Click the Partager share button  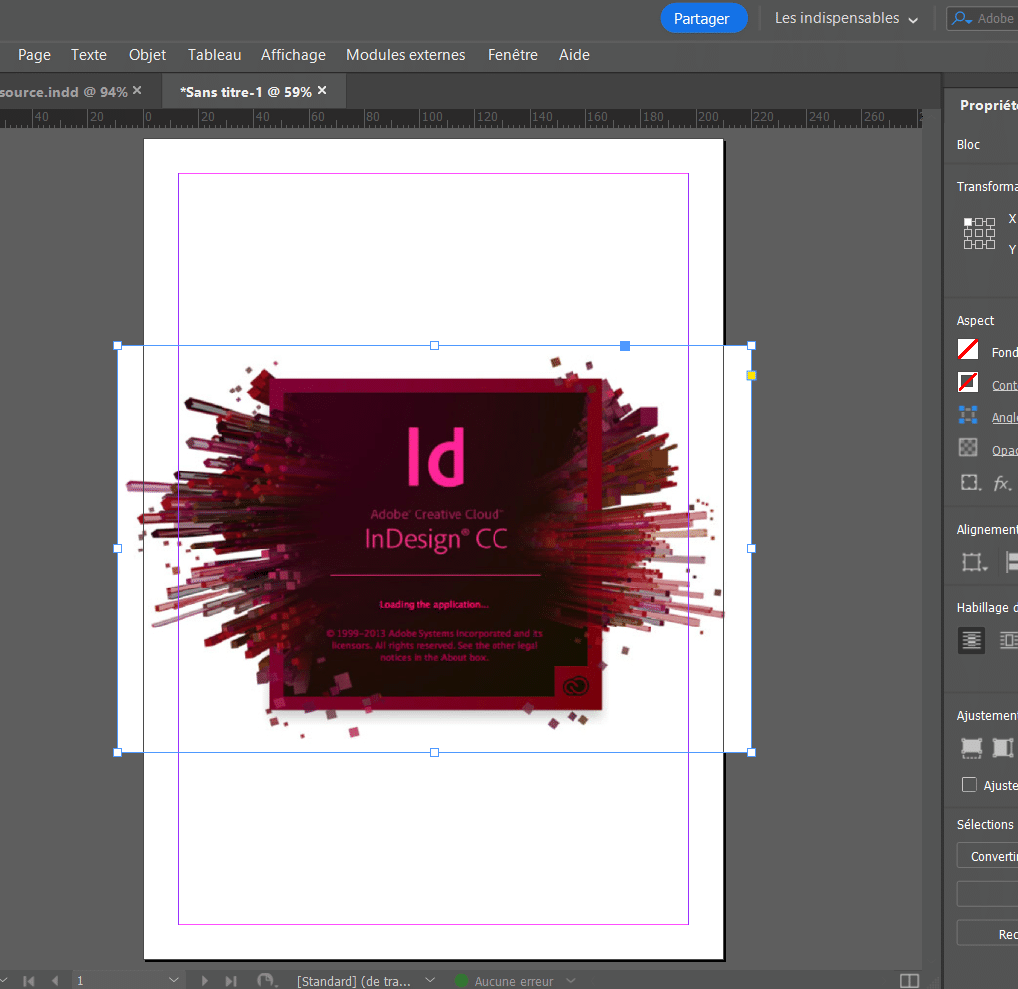(x=704, y=19)
